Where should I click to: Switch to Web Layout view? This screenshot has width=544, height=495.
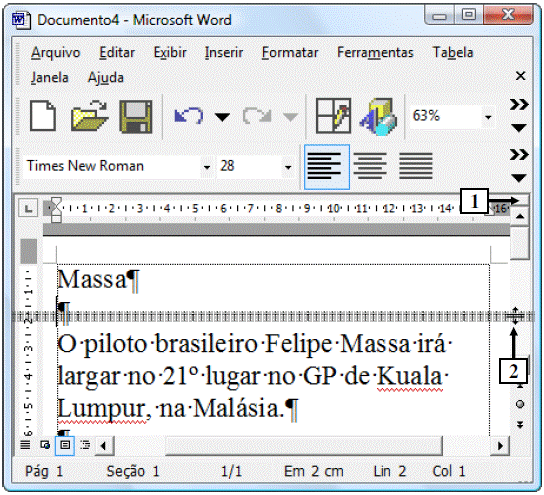[x=45, y=445]
